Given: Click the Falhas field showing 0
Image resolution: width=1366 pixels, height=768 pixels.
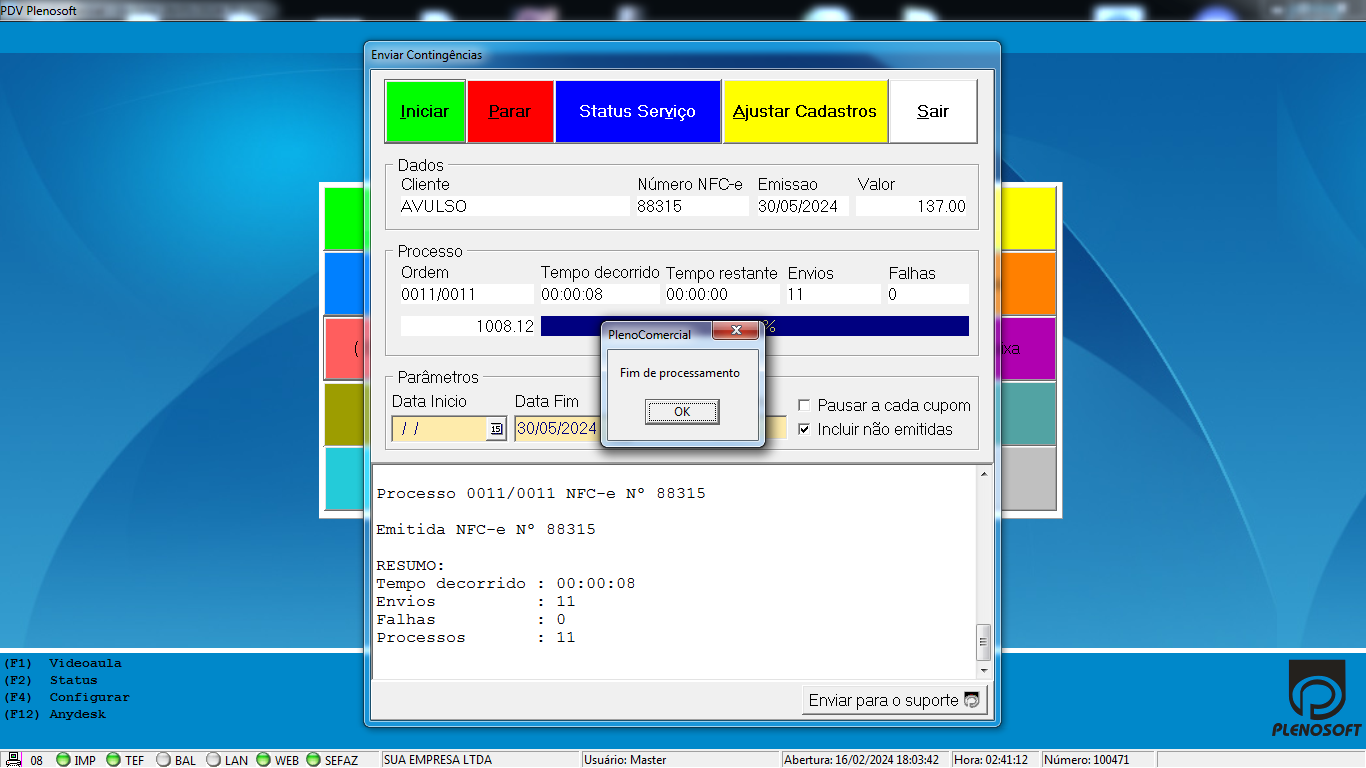Looking at the screenshot, I should (x=927, y=294).
